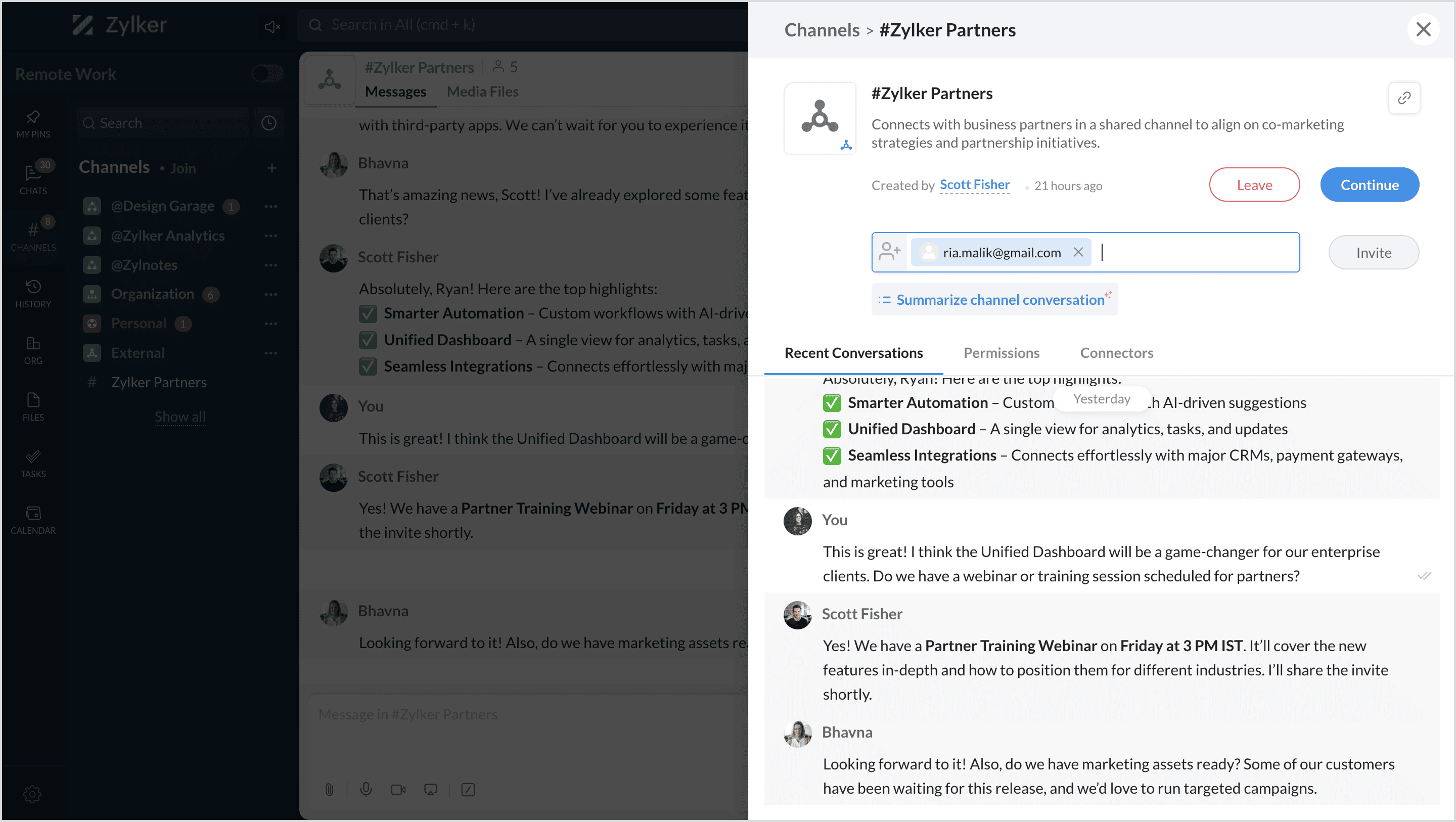Screen dimensions: 1456x822
Task: Remove ria.malik@gmail.com from invite field
Action: (1078, 252)
